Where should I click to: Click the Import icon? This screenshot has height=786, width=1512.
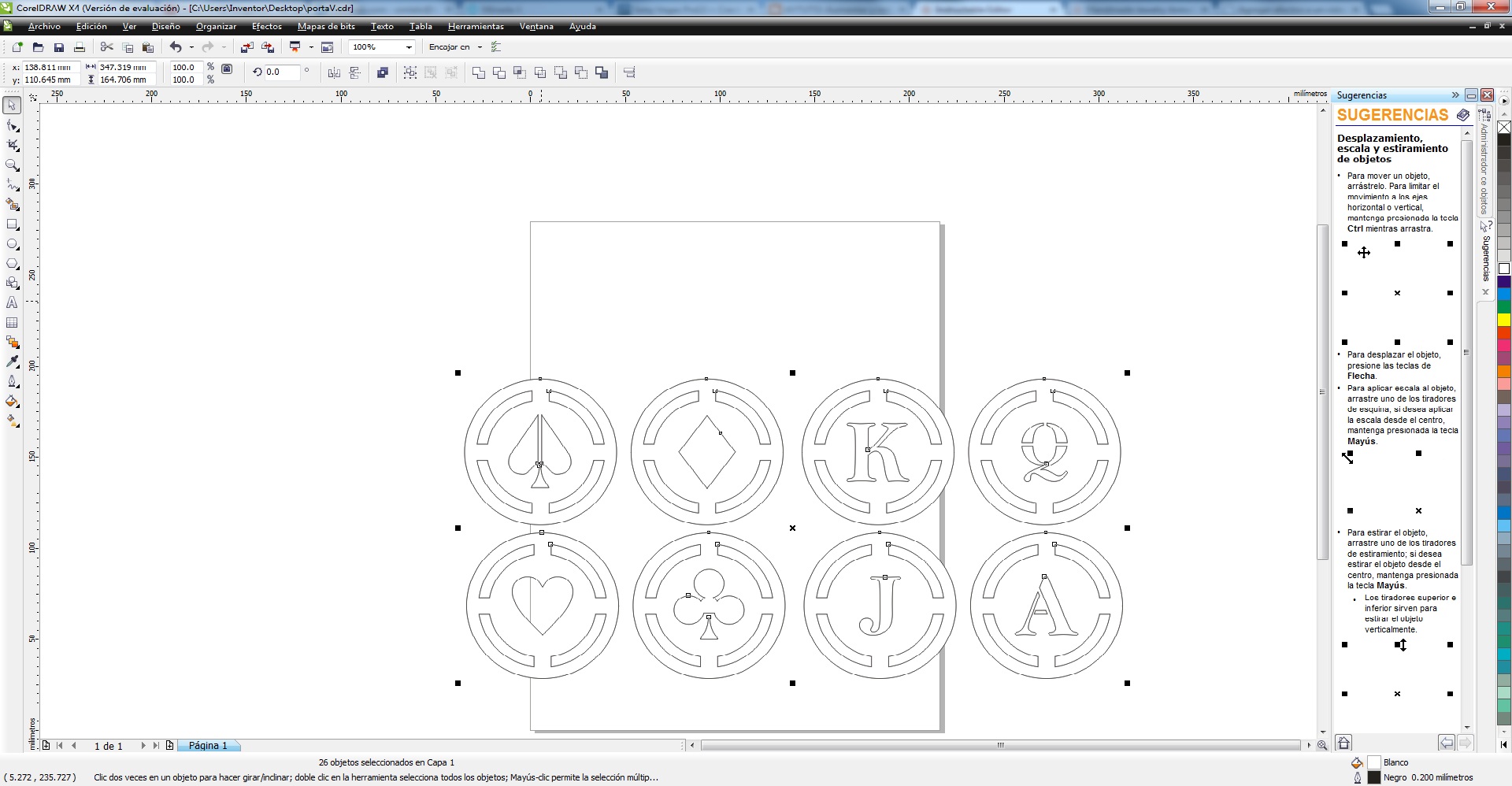coord(247,47)
